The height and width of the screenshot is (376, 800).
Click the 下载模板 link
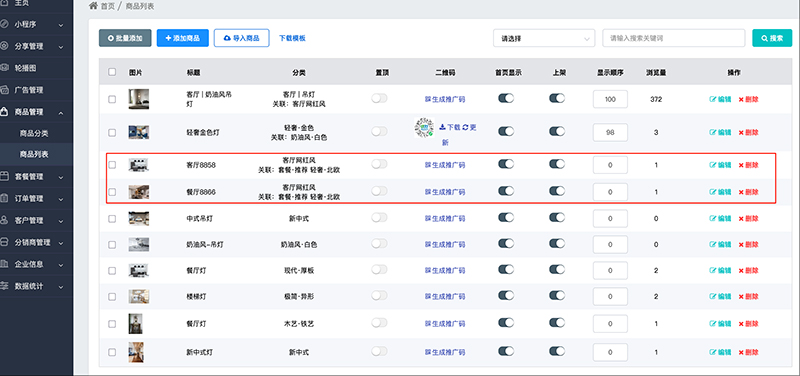click(x=292, y=38)
